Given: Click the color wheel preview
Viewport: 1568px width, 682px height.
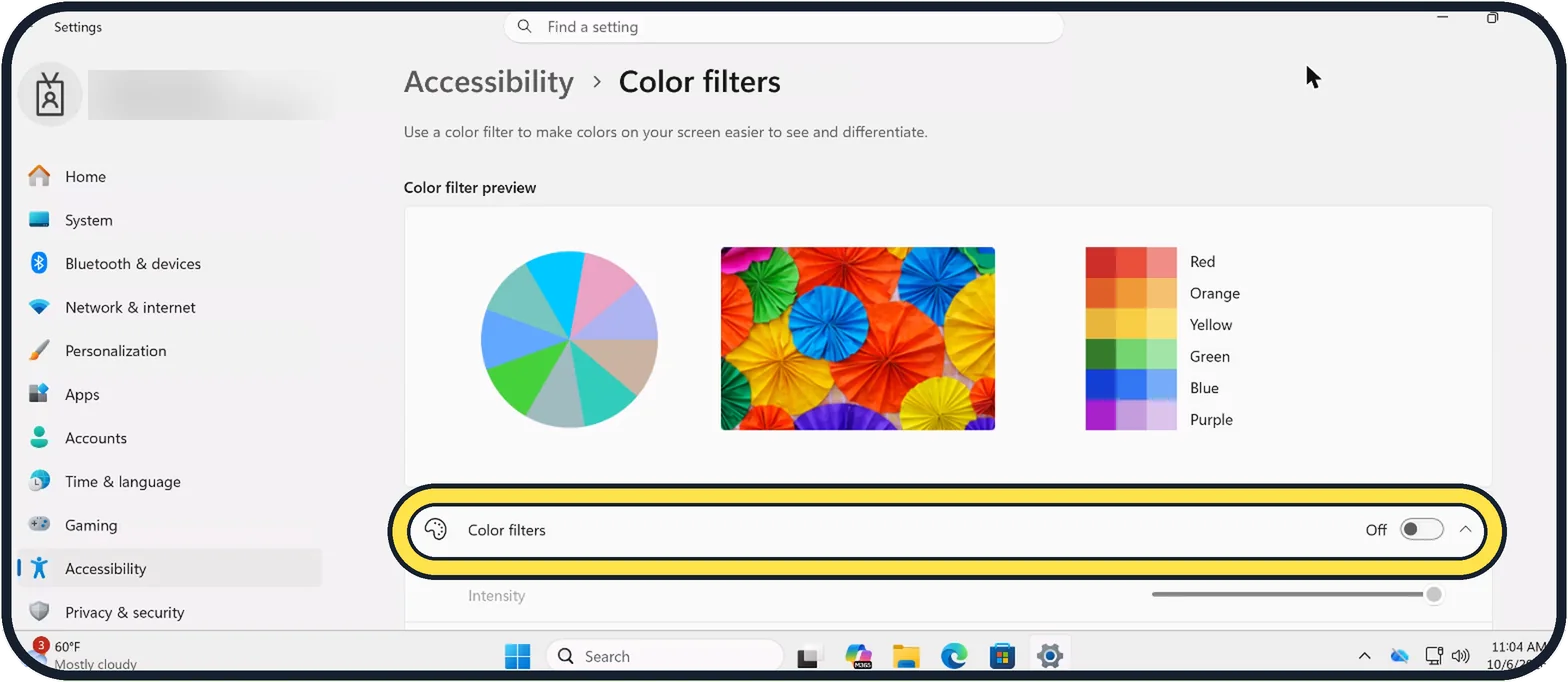Looking at the screenshot, I should pos(569,339).
